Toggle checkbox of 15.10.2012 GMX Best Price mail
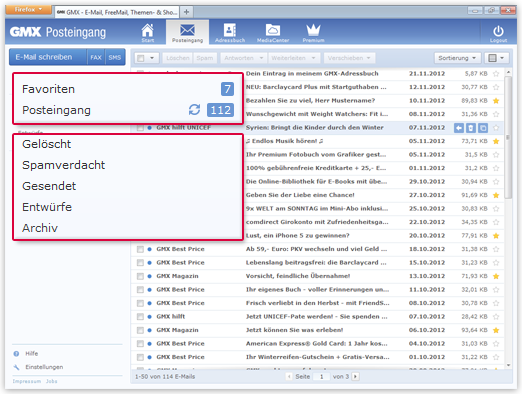Screen dimensions: 522x394 click(x=140, y=263)
